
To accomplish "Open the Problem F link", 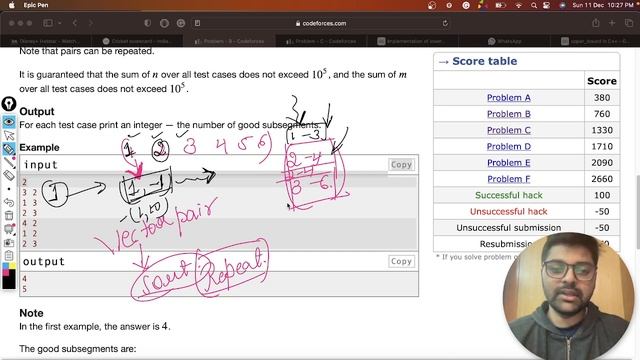I will coord(509,179).
